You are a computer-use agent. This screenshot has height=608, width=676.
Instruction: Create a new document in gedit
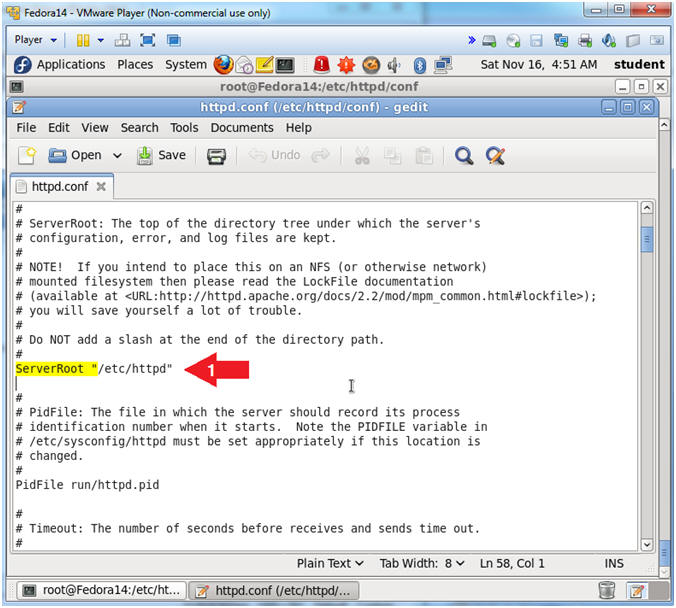27,155
